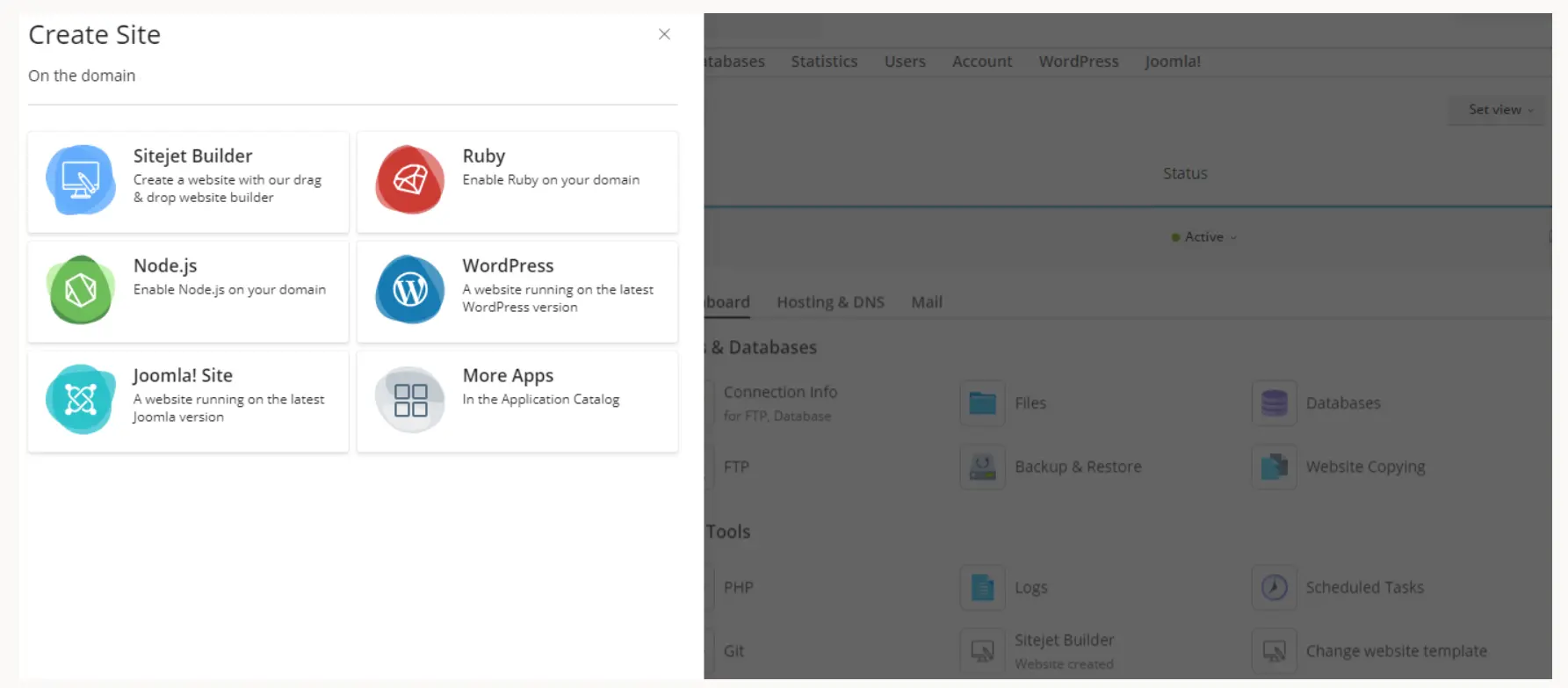The image size is (1568, 688).
Task: Choose the Ruby option title
Action: click(x=483, y=156)
